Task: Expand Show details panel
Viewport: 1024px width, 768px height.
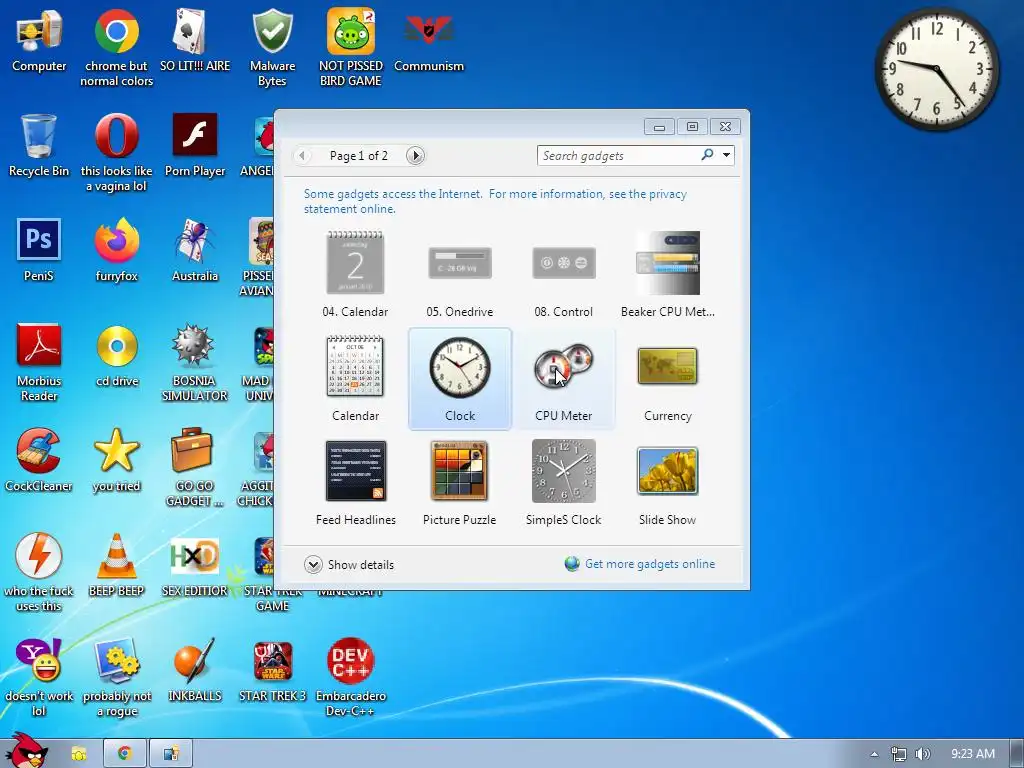Action: [x=349, y=564]
